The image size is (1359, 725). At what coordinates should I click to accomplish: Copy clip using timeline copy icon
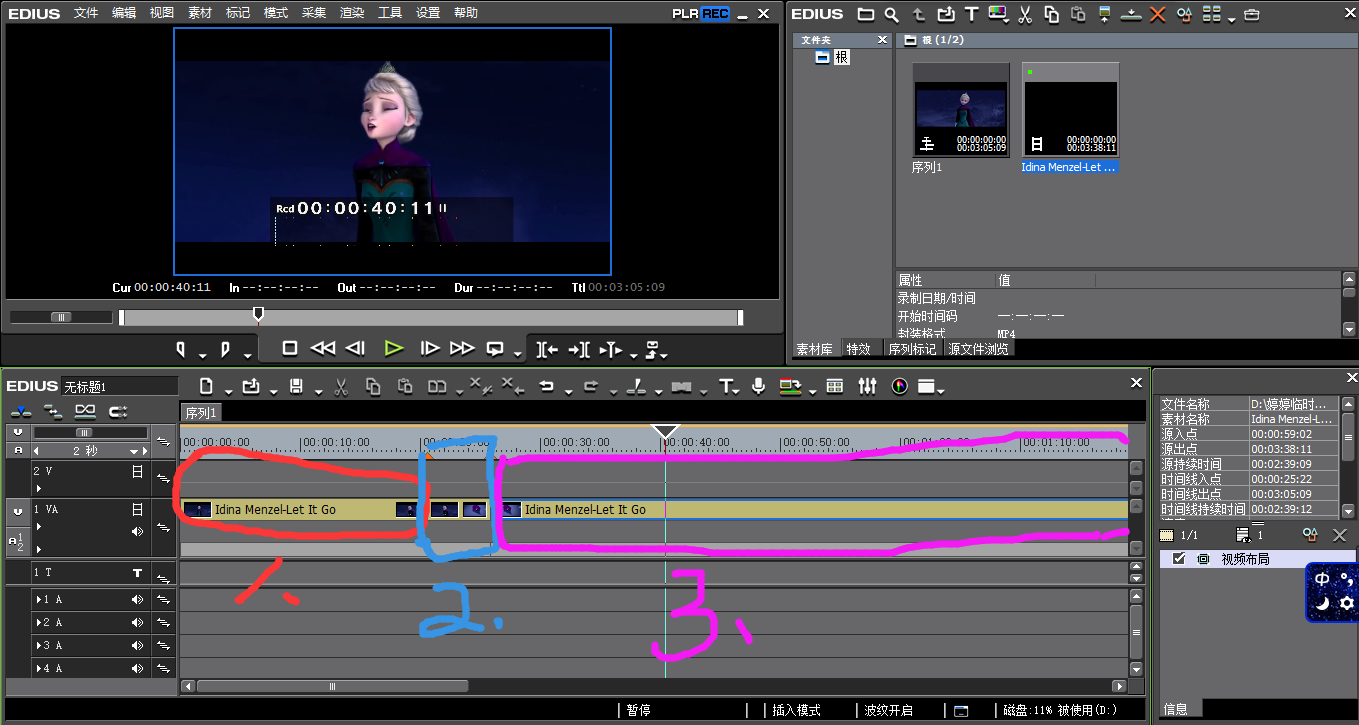[373, 386]
